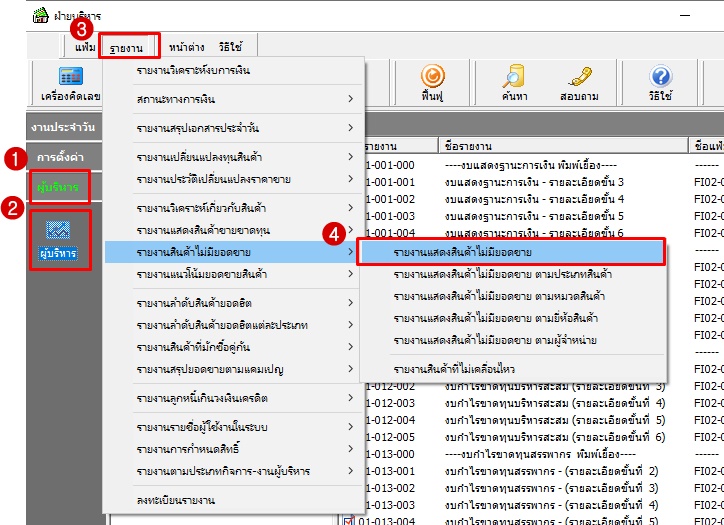The width and height of the screenshot is (724, 525).
Task: Open the แฟ้ม menu
Action: [x=85, y=47]
